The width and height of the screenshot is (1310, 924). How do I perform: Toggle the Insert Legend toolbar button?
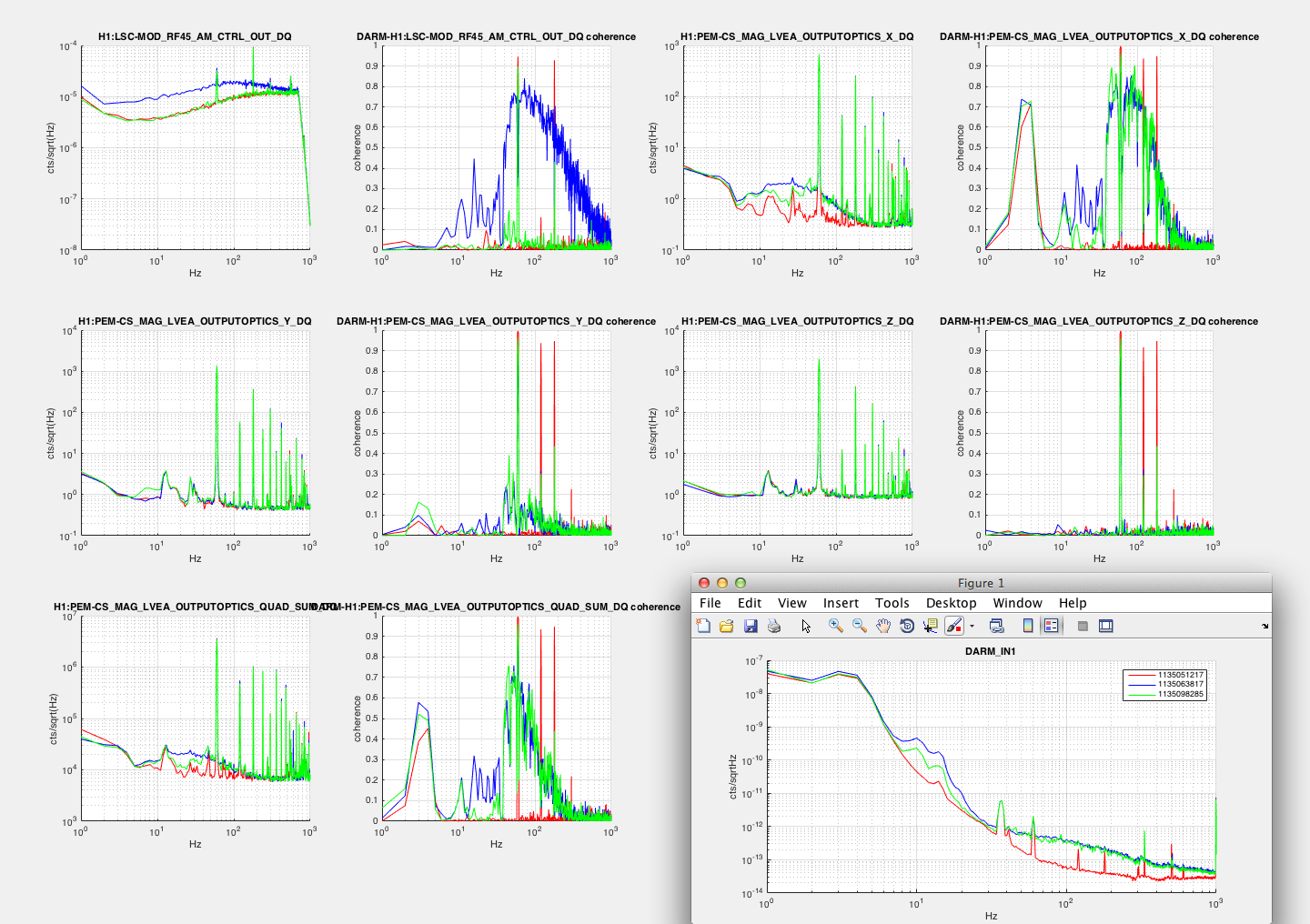pyautogui.click(x=1051, y=626)
